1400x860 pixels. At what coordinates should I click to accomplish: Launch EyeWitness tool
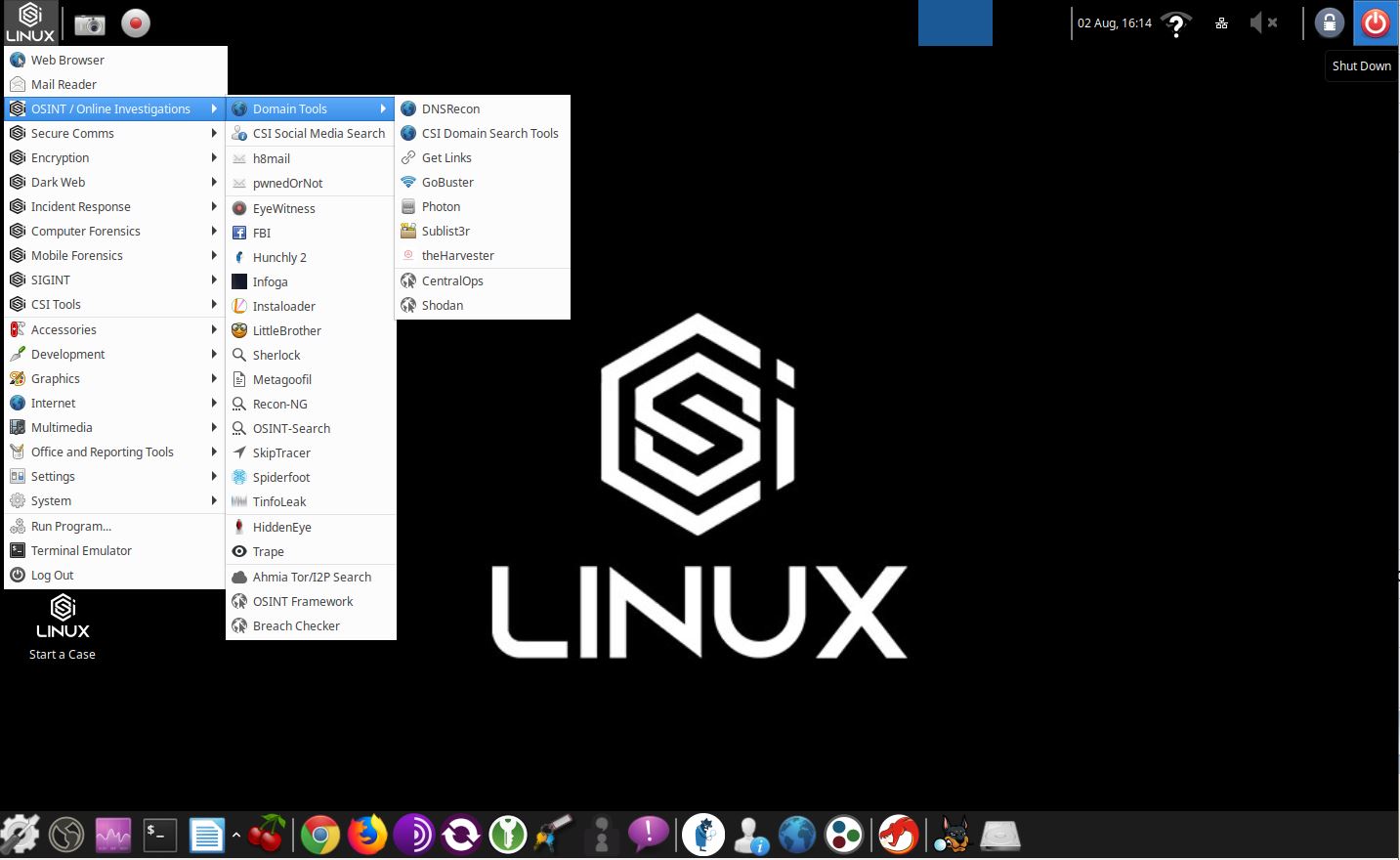(311, 208)
